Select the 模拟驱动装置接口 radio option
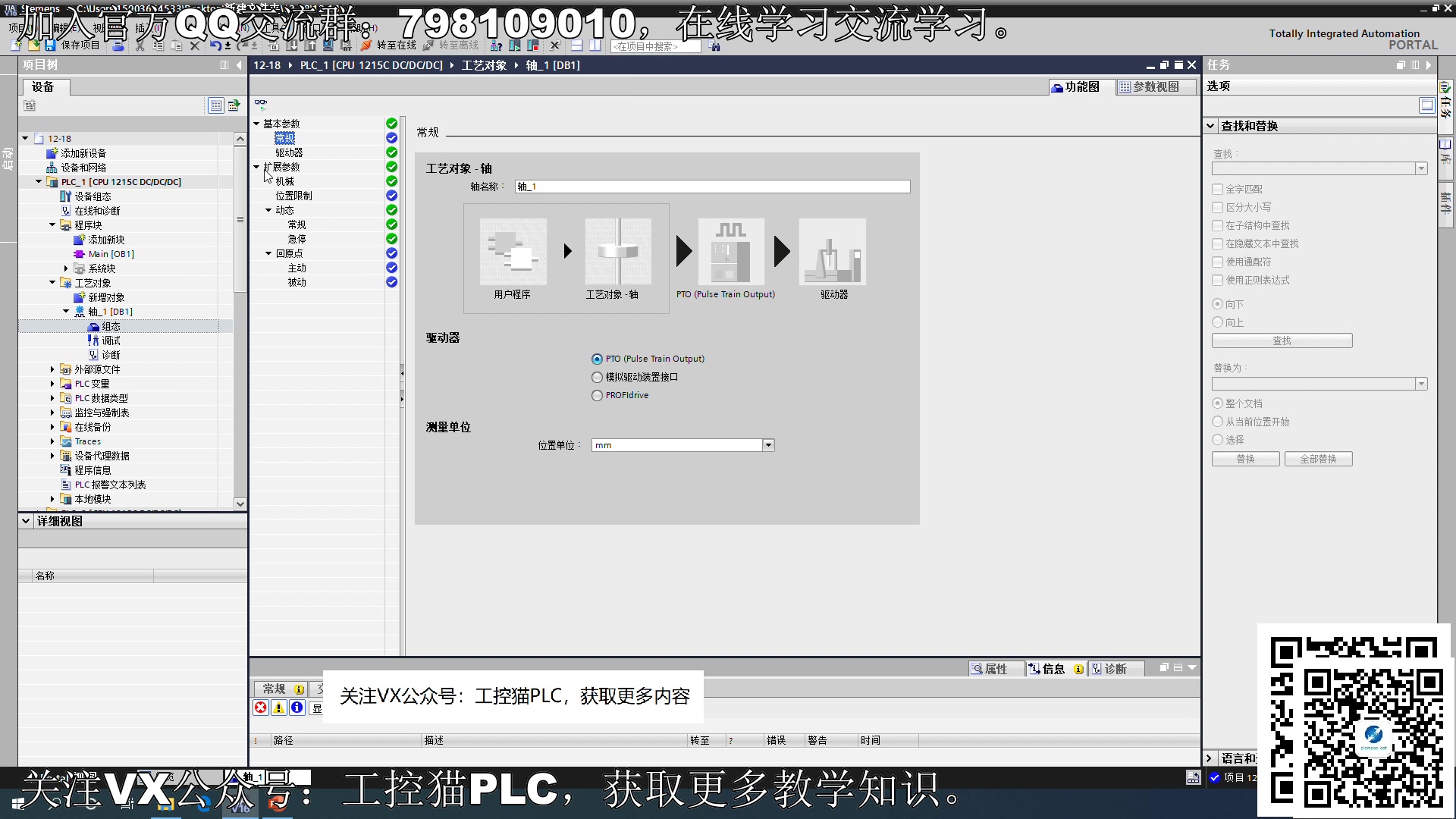Image resolution: width=1456 pixels, height=819 pixels. [x=598, y=377]
